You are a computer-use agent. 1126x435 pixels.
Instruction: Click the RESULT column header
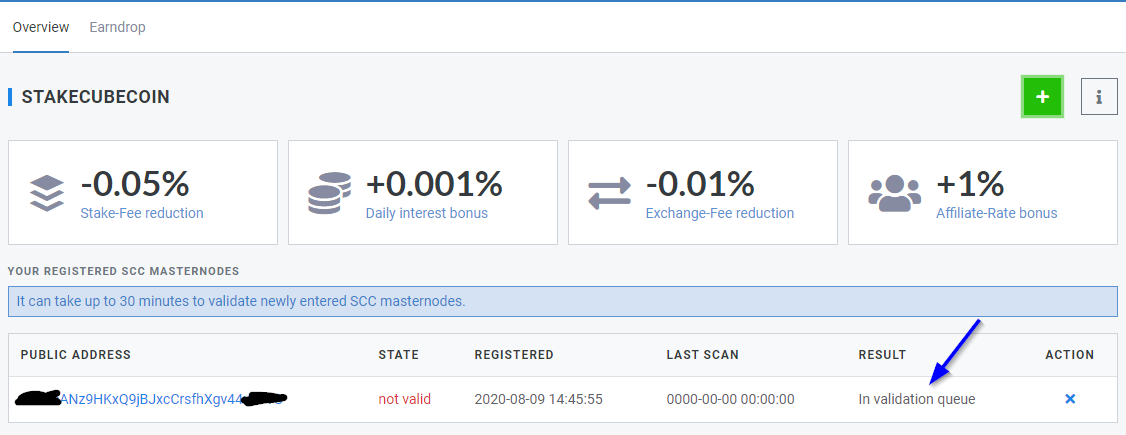pyautogui.click(x=882, y=355)
